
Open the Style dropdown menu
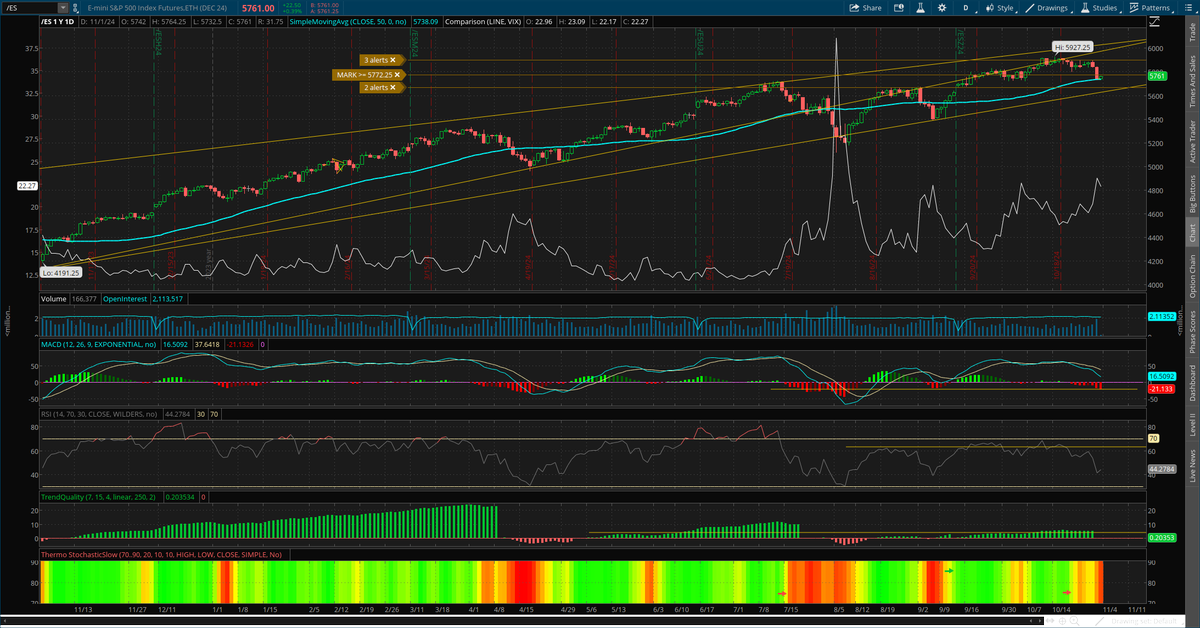pyautogui.click(x=1000, y=7)
